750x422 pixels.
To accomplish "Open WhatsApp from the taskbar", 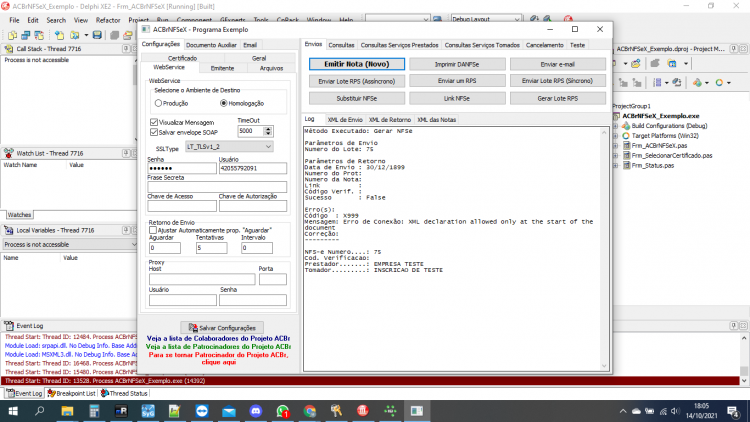I will (x=283, y=411).
